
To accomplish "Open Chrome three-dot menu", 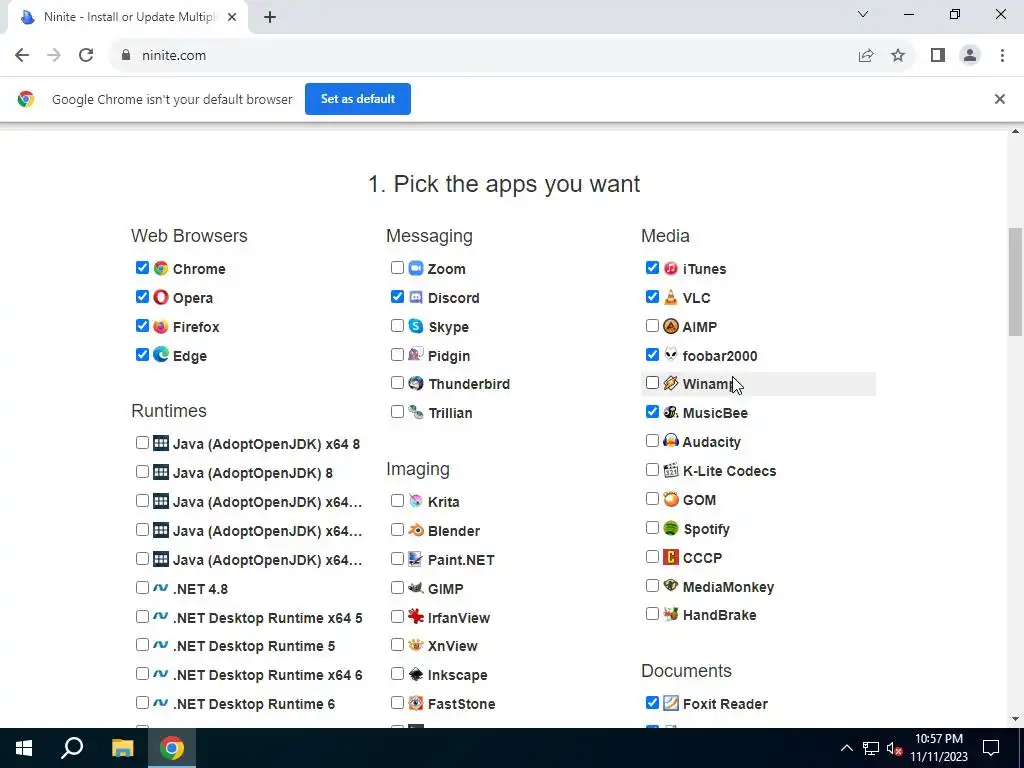I will coord(1002,56).
